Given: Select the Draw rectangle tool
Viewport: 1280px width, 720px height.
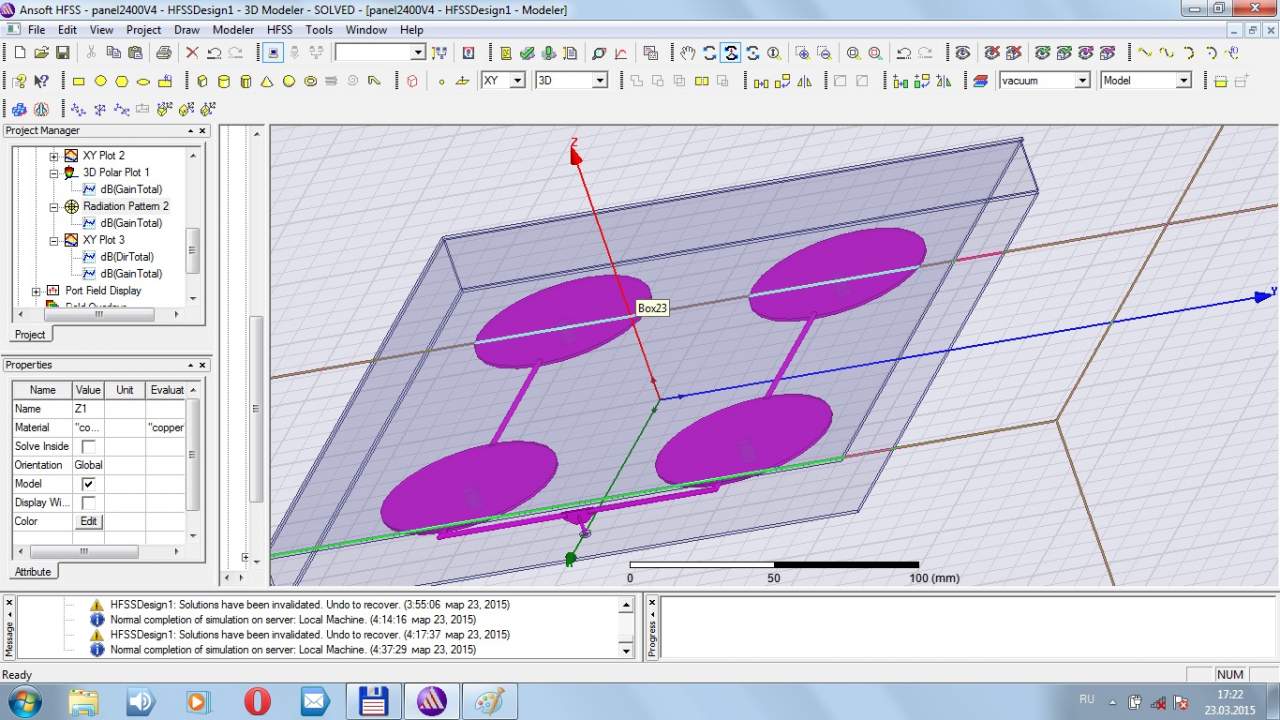Looking at the screenshot, I should pos(78,81).
